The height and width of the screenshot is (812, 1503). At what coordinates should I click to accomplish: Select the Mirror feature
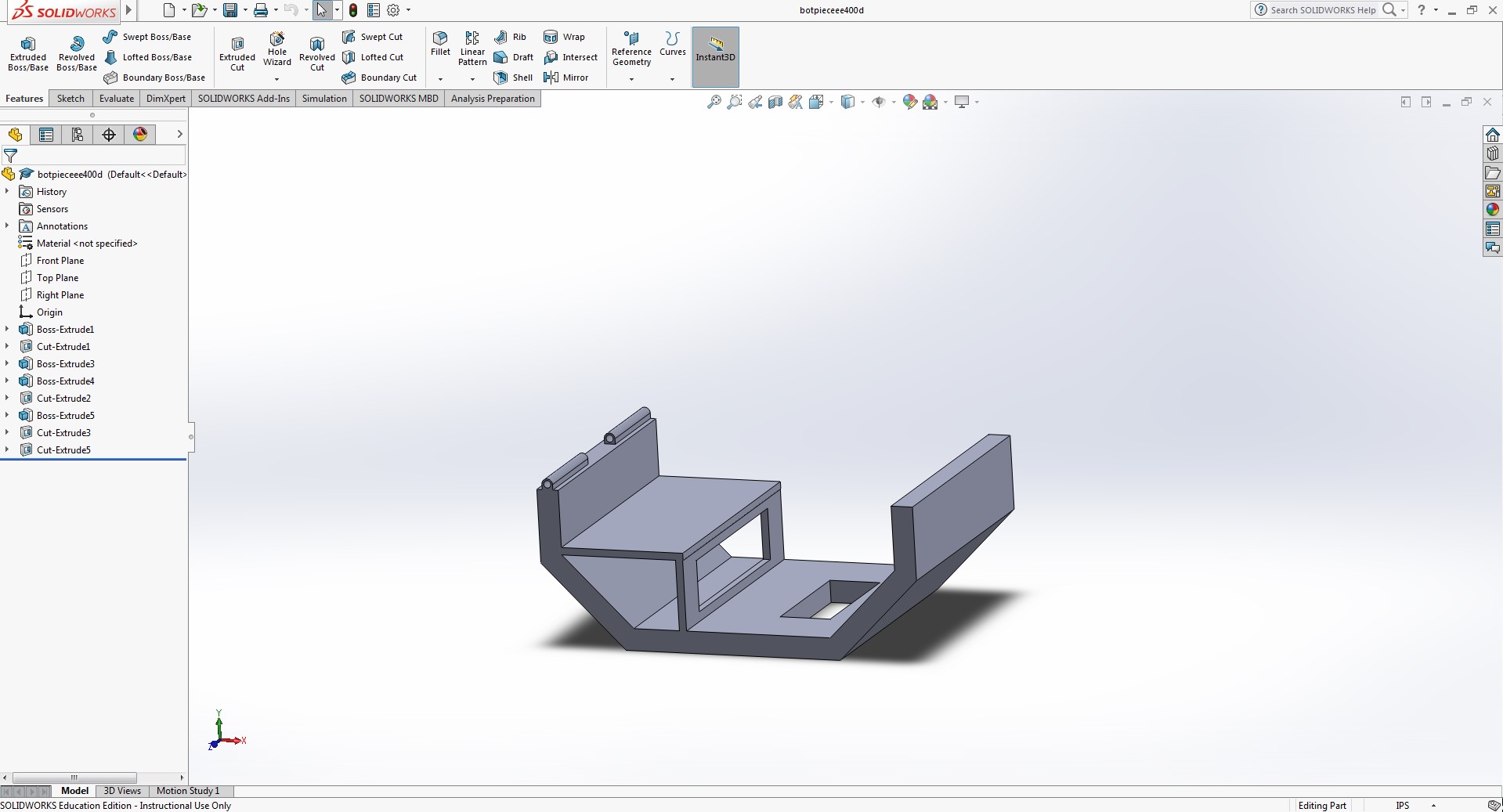565,78
